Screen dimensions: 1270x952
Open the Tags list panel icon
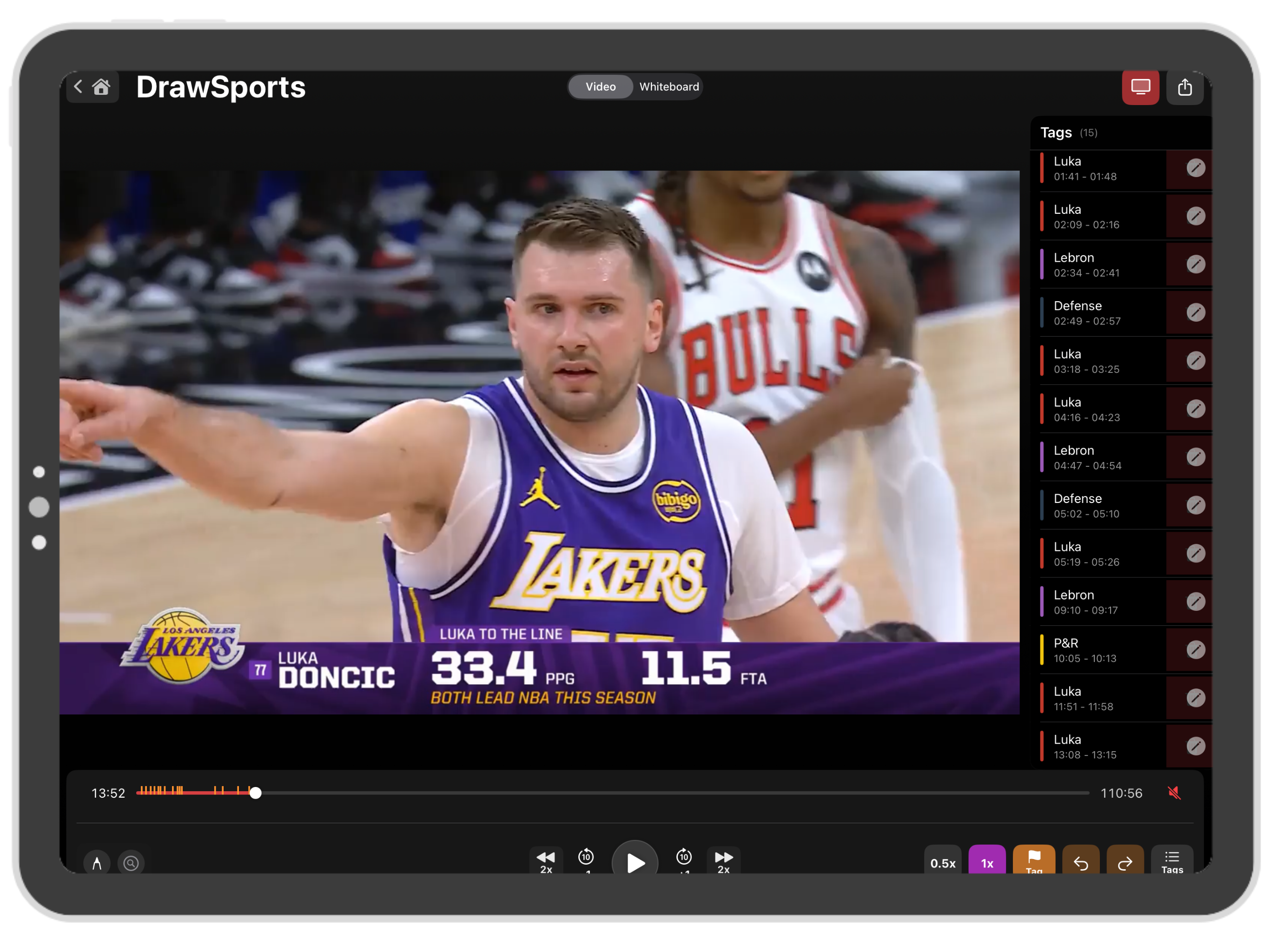click(1172, 859)
